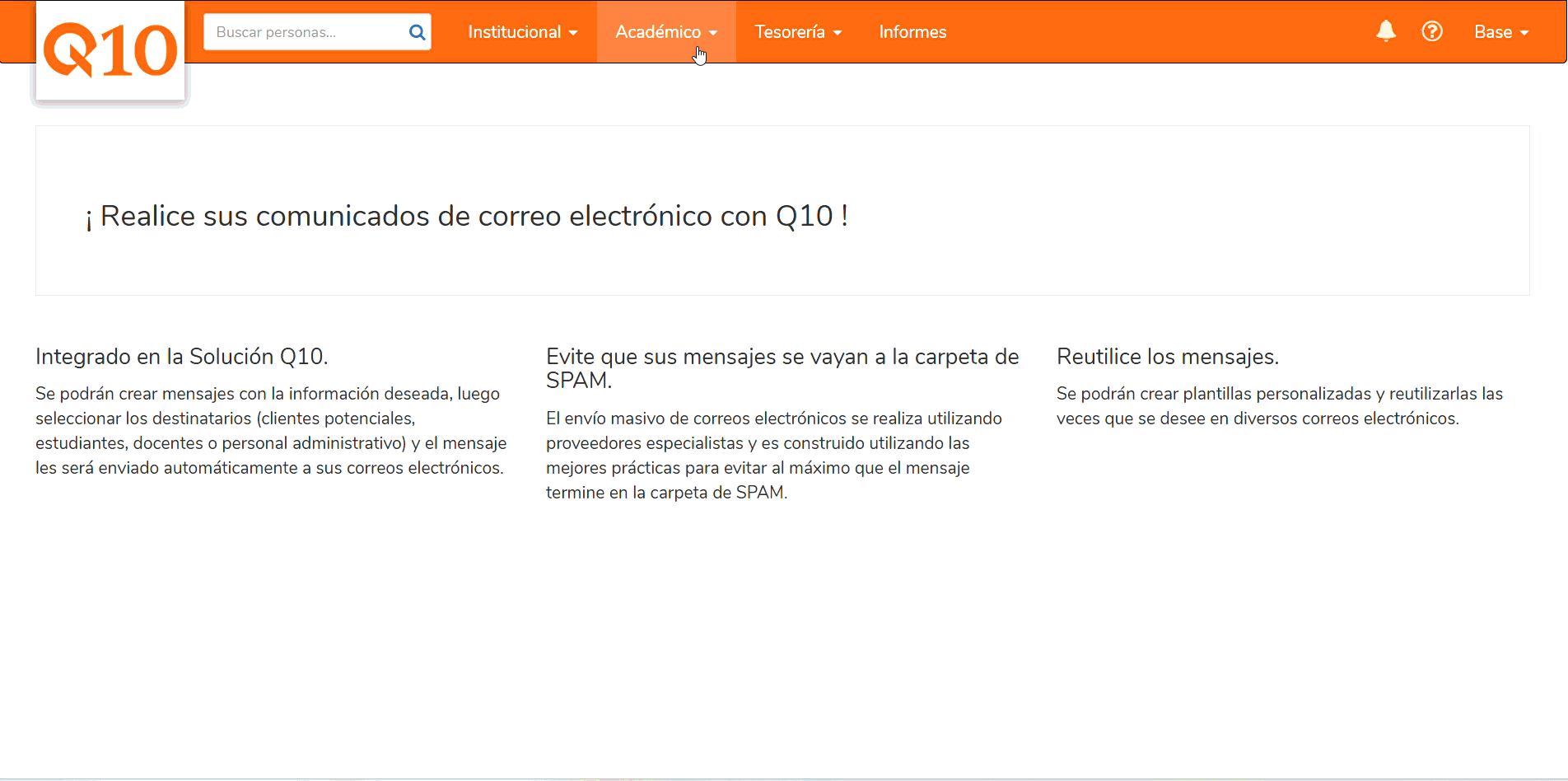Image resolution: width=1568 pixels, height=781 pixels.
Task: Expand the Institucional menu
Action: tap(523, 32)
